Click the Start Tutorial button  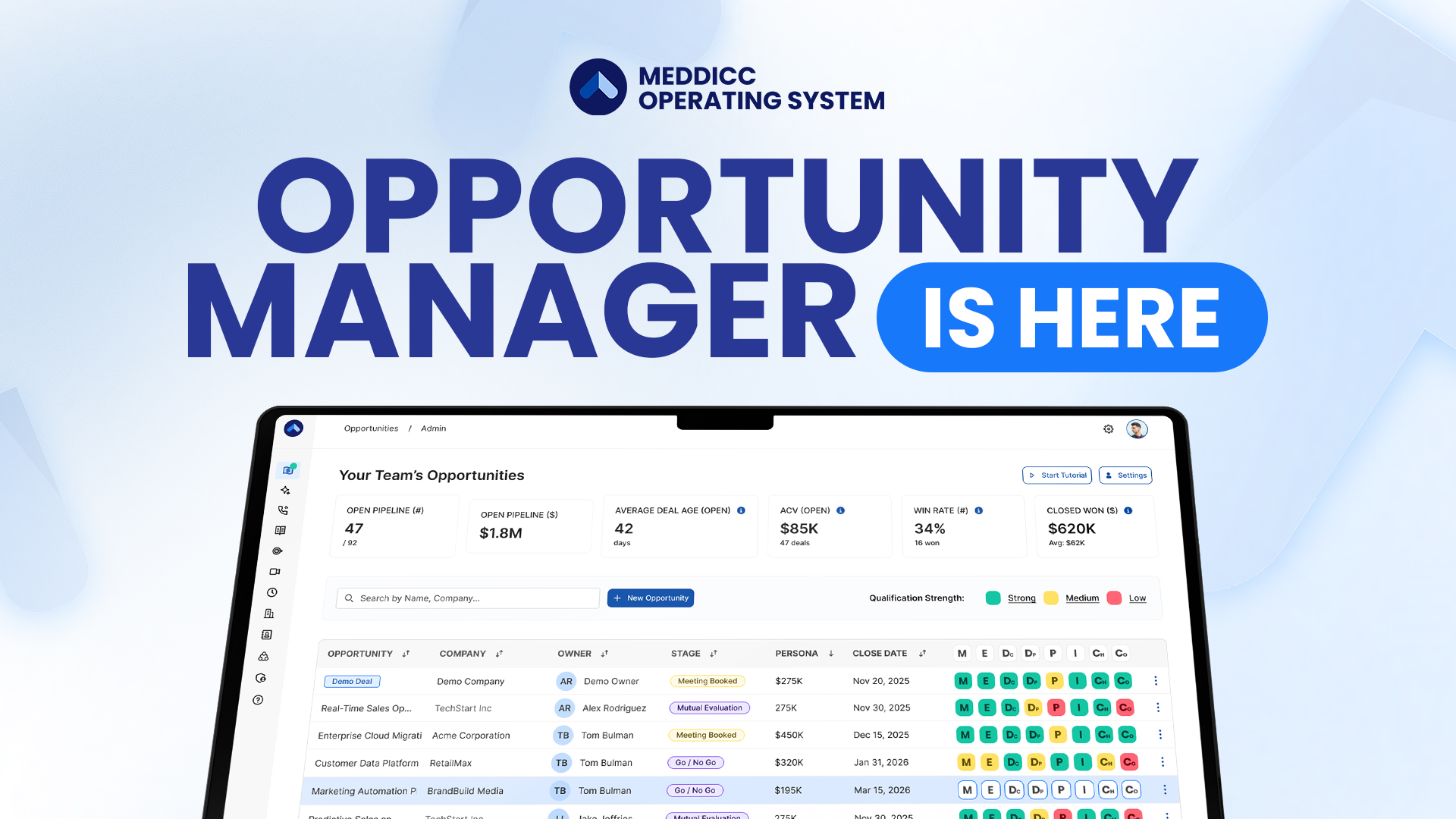[x=1057, y=475]
